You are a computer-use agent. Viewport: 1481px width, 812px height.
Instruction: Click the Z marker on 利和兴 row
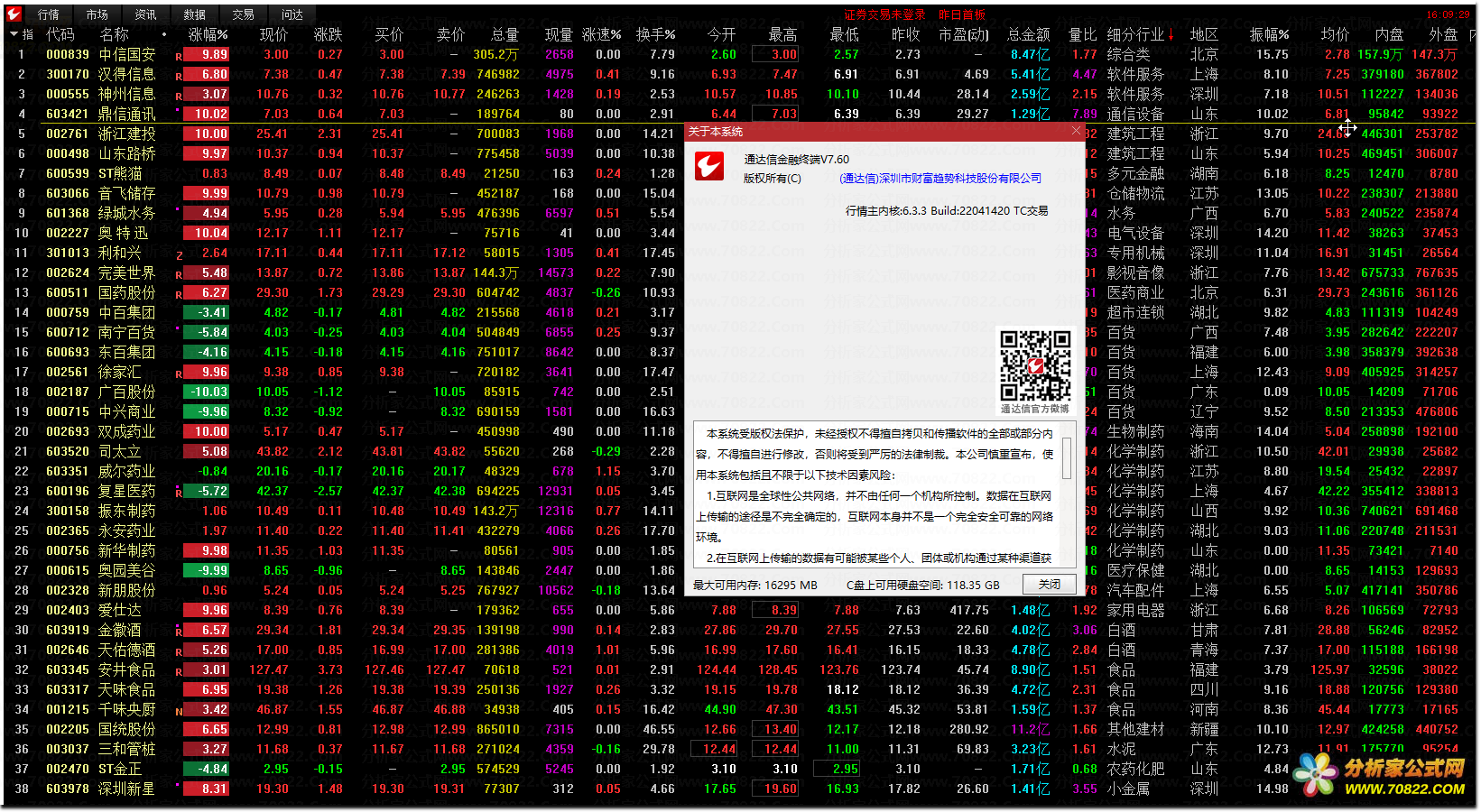click(179, 254)
